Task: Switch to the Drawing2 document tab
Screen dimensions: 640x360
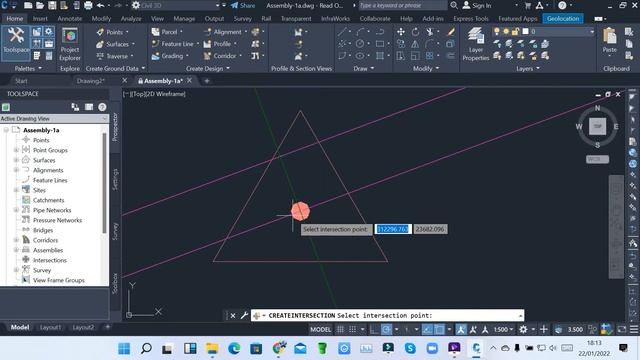Action: 91,81
